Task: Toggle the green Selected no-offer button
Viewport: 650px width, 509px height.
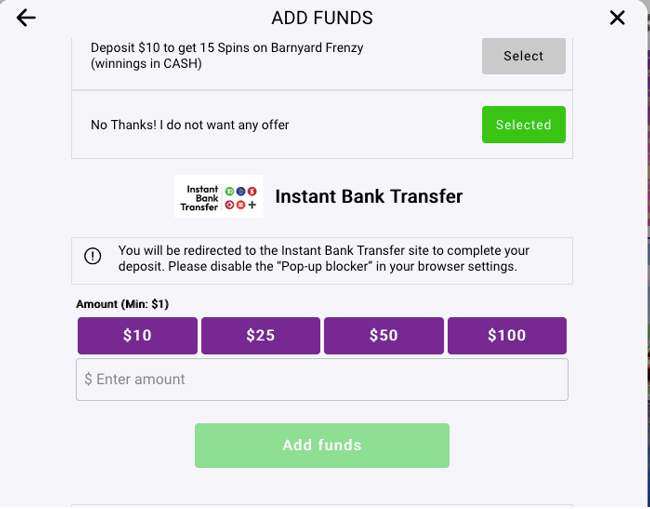Action: pos(524,125)
